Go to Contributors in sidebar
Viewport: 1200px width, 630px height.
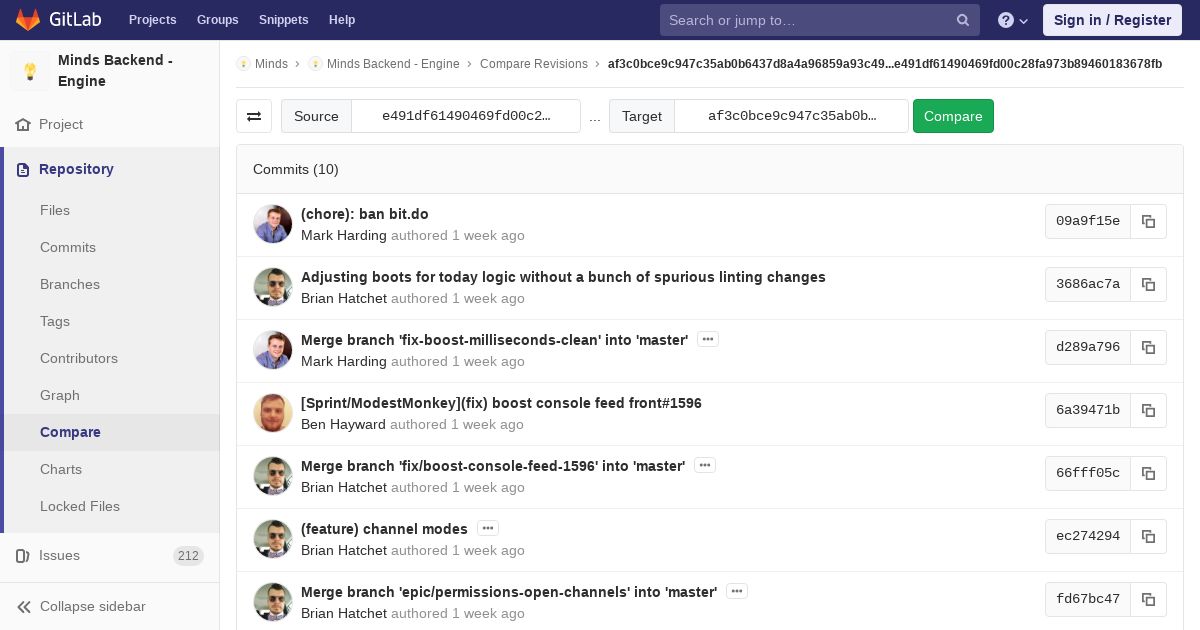tap(79, 359)
